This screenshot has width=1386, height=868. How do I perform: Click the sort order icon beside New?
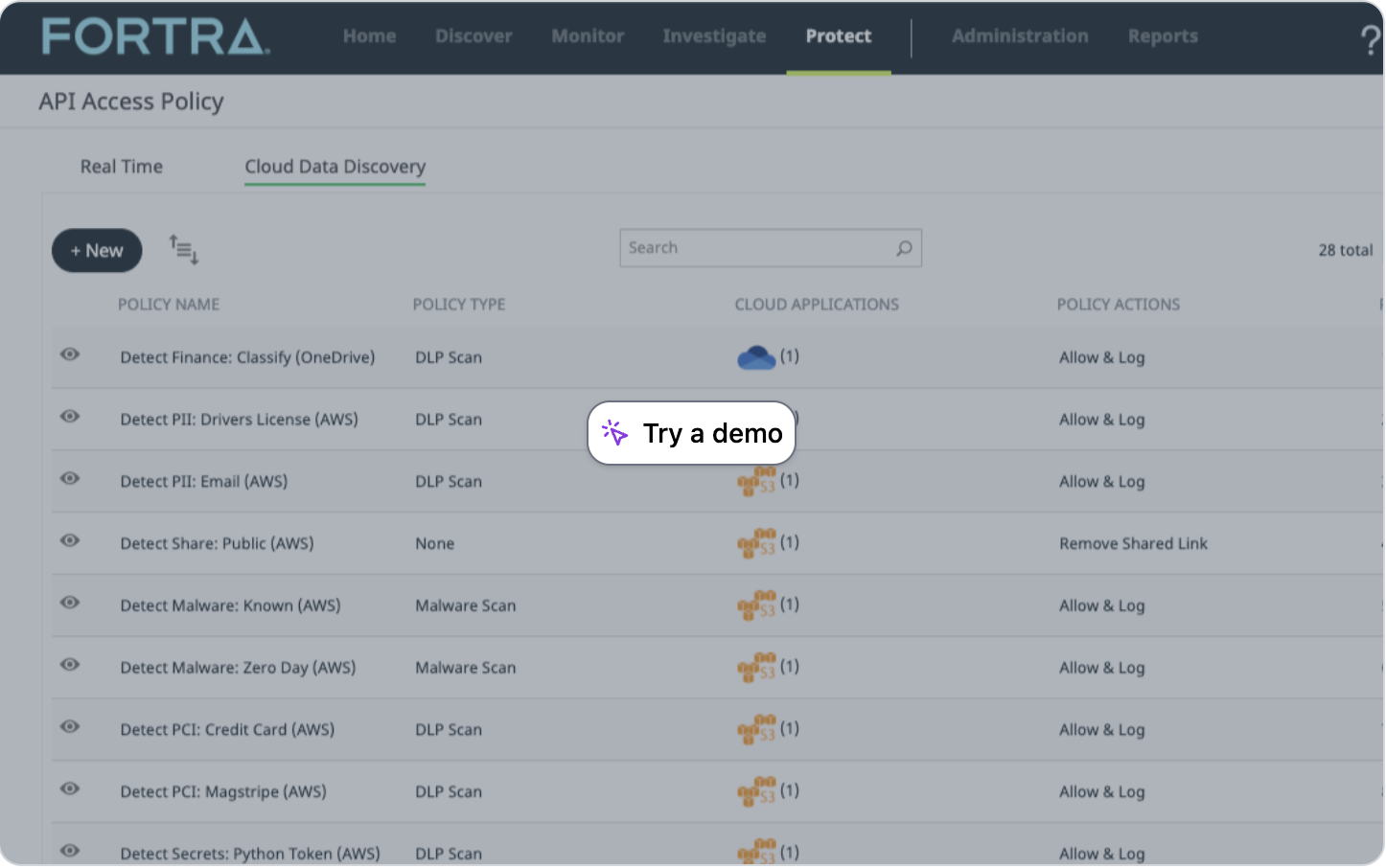tap(184, 250)
